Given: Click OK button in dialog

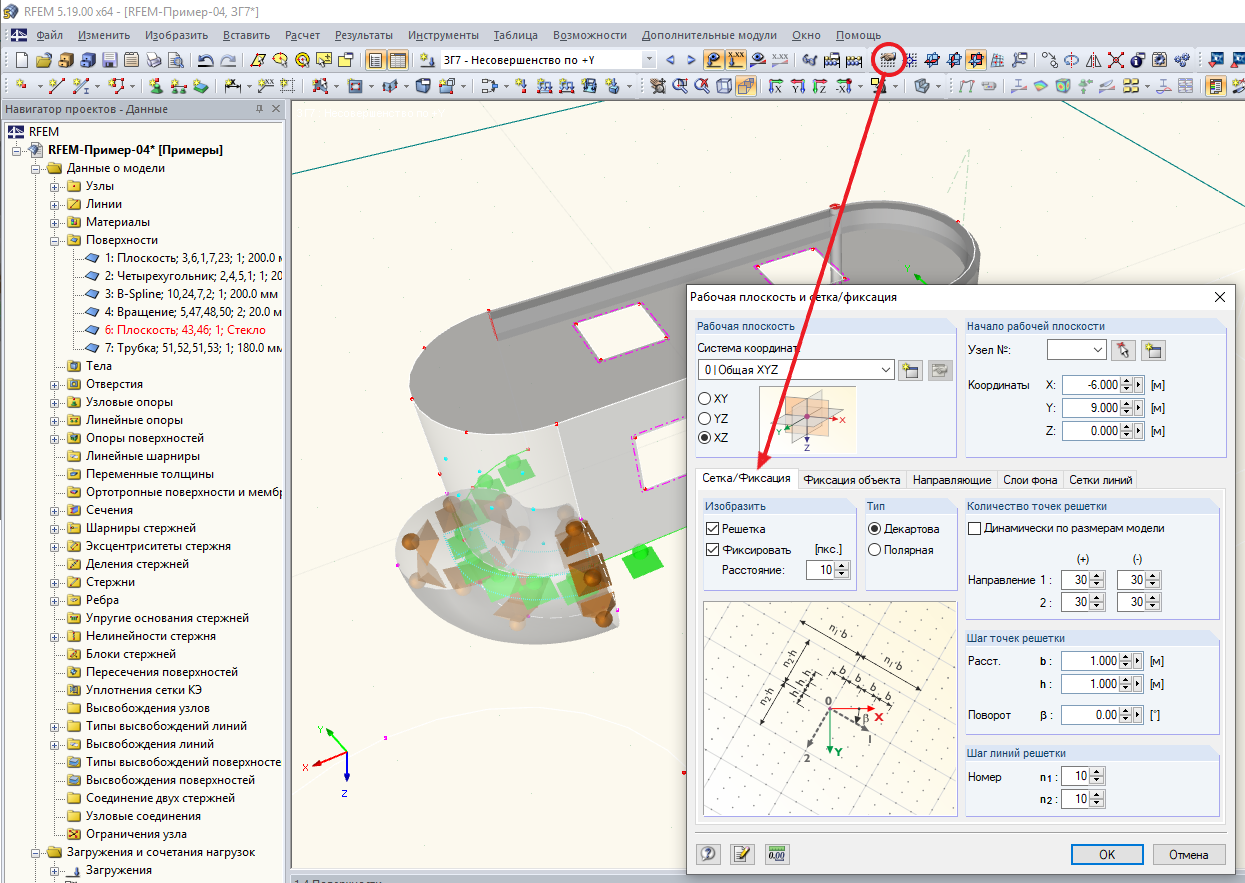Looking at the screenshot, I should click(x=1107, y=854).
